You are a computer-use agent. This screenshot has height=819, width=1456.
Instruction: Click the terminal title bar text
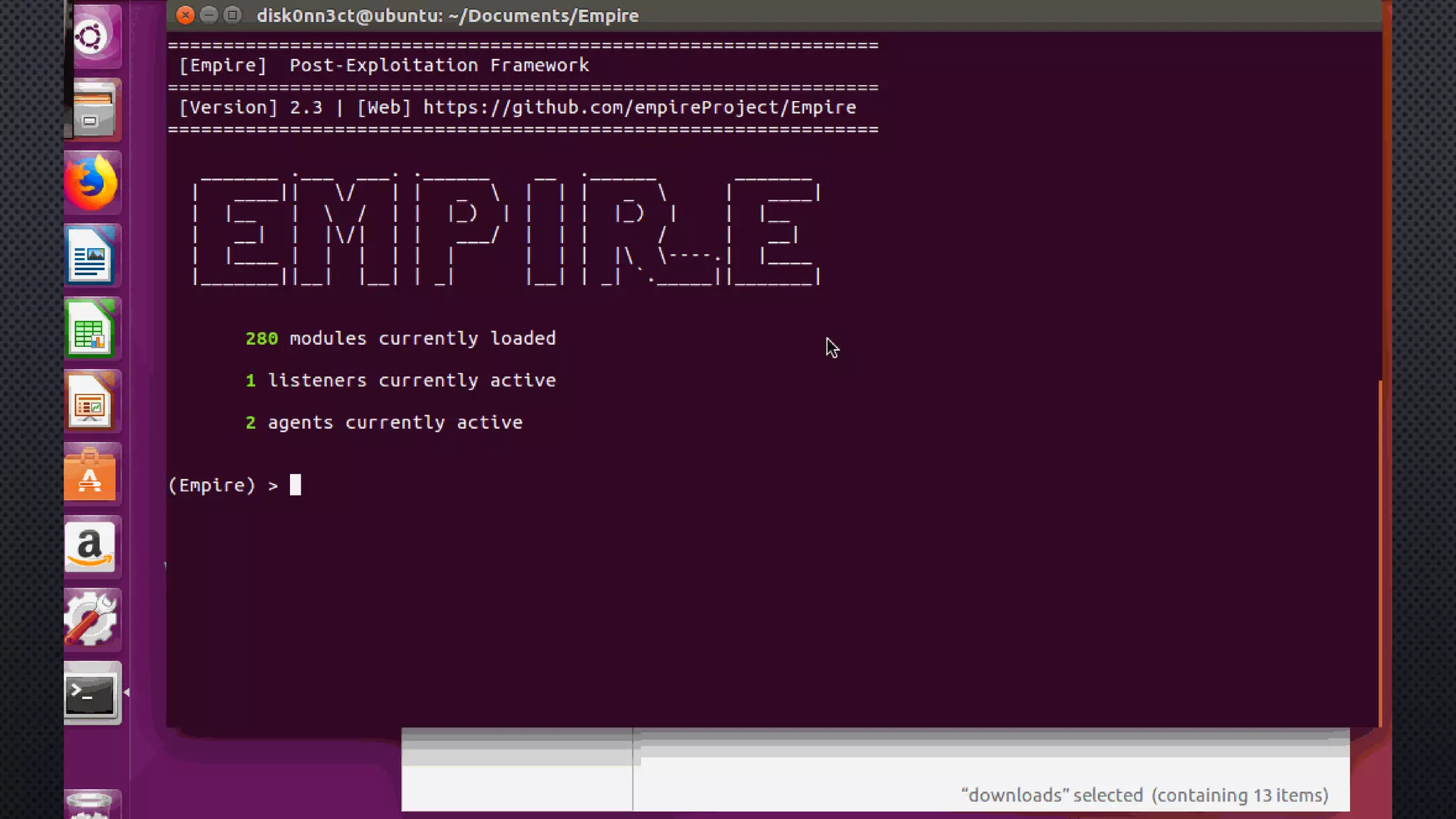coord(447,16)
